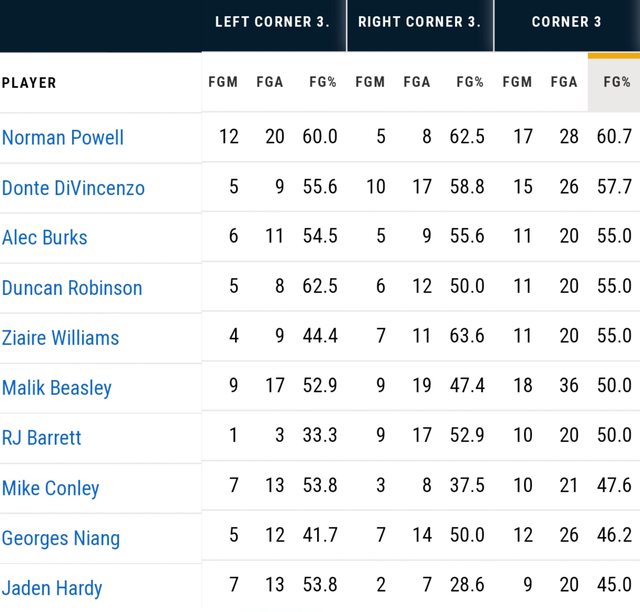This screenshot has width=640, height=612.
Task: Open Donte DiVincenzo's player link
Action: (x=73, y=187)
